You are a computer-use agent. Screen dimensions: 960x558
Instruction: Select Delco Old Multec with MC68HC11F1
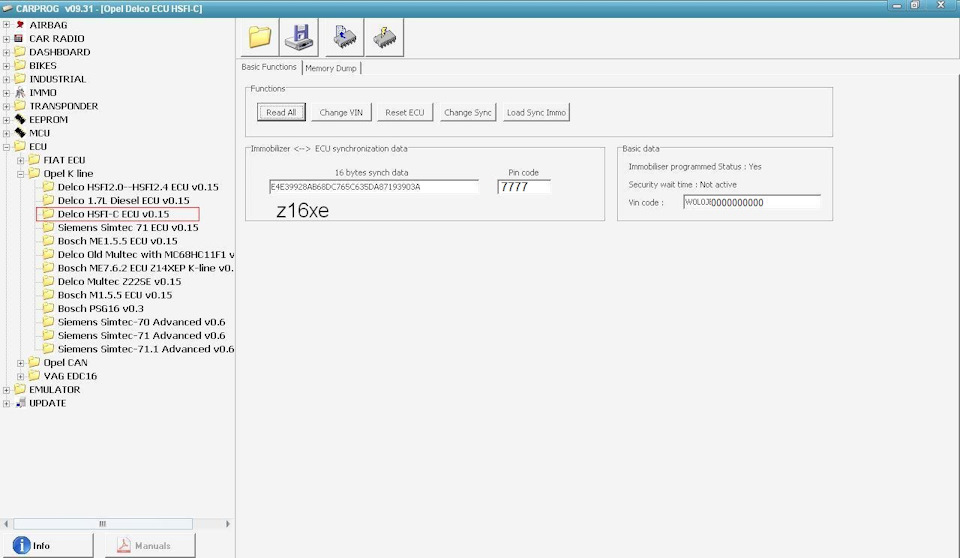pos(146,254)
